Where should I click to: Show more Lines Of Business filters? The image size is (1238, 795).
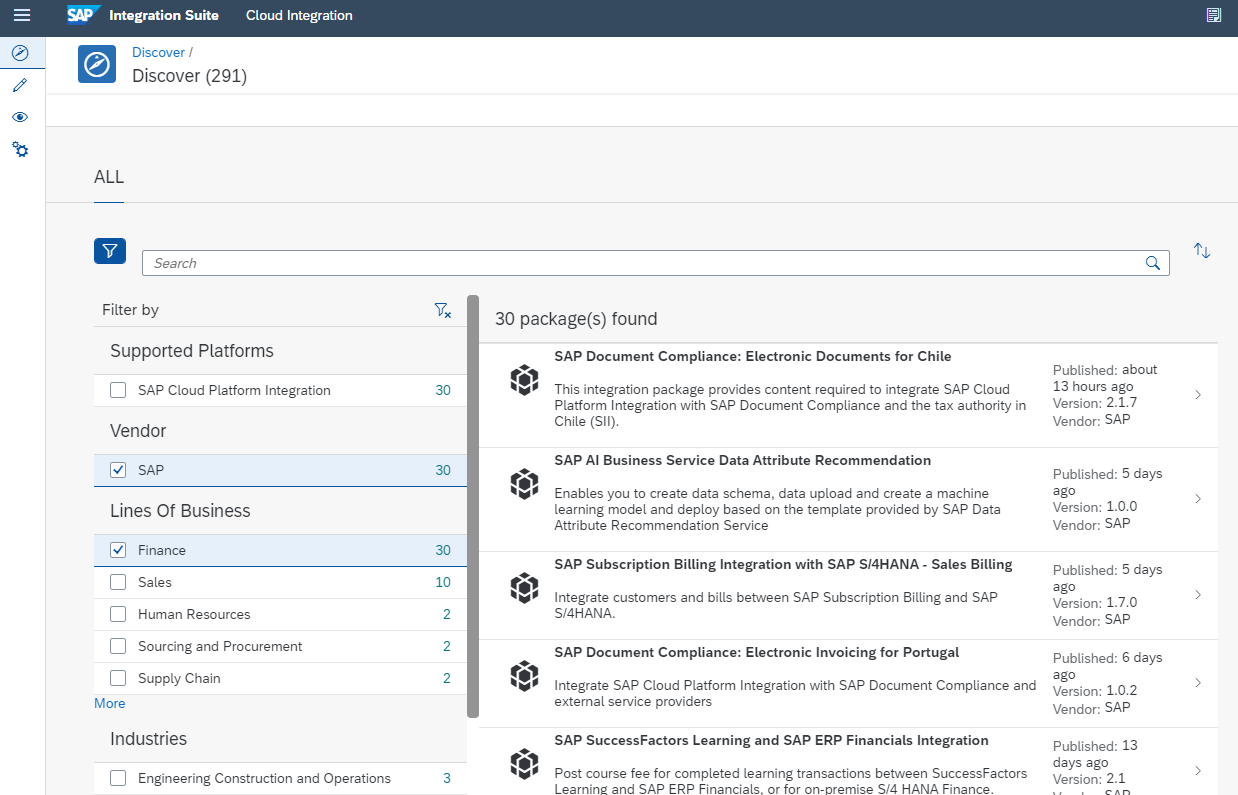click(x=110, y=703)
